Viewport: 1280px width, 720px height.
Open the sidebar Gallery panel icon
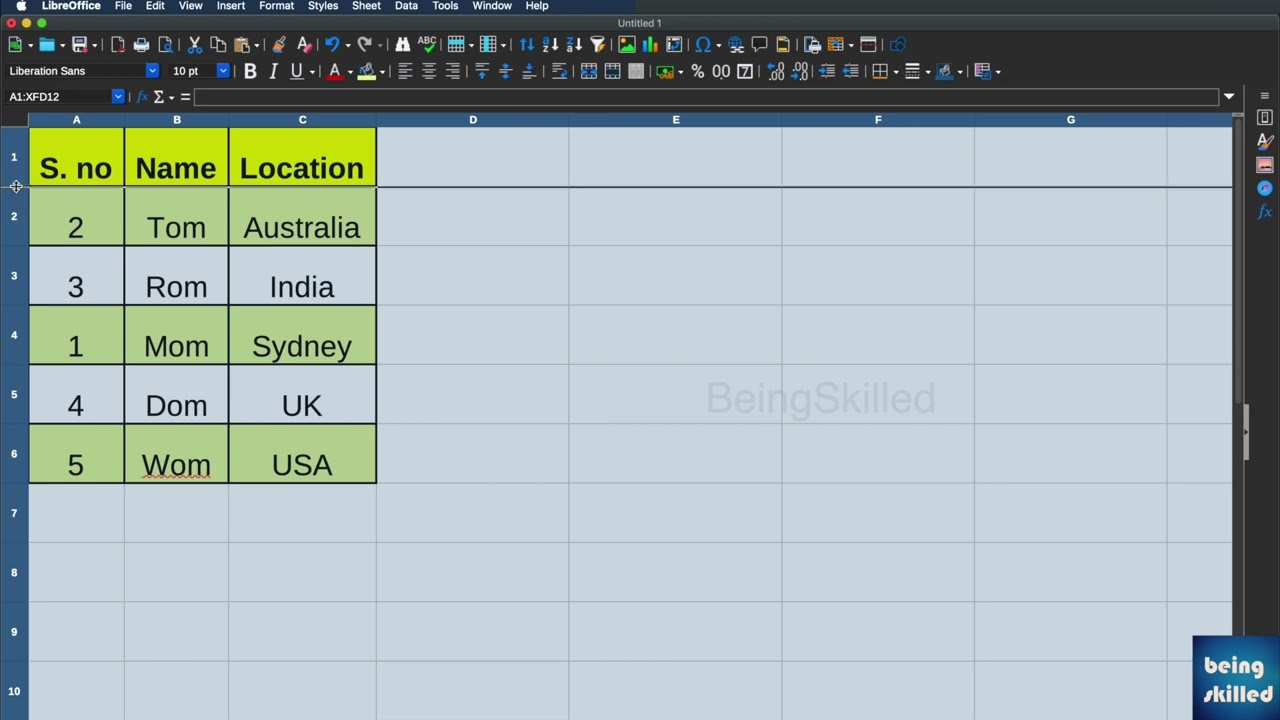[1265, 165]
